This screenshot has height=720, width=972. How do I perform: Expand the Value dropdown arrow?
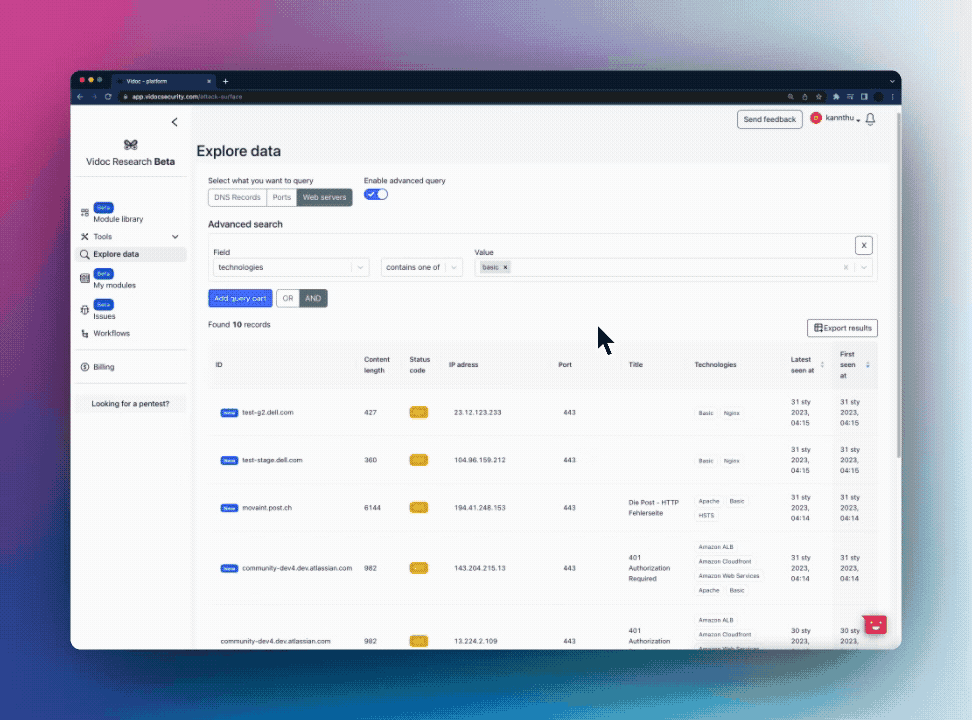(864, 267)
